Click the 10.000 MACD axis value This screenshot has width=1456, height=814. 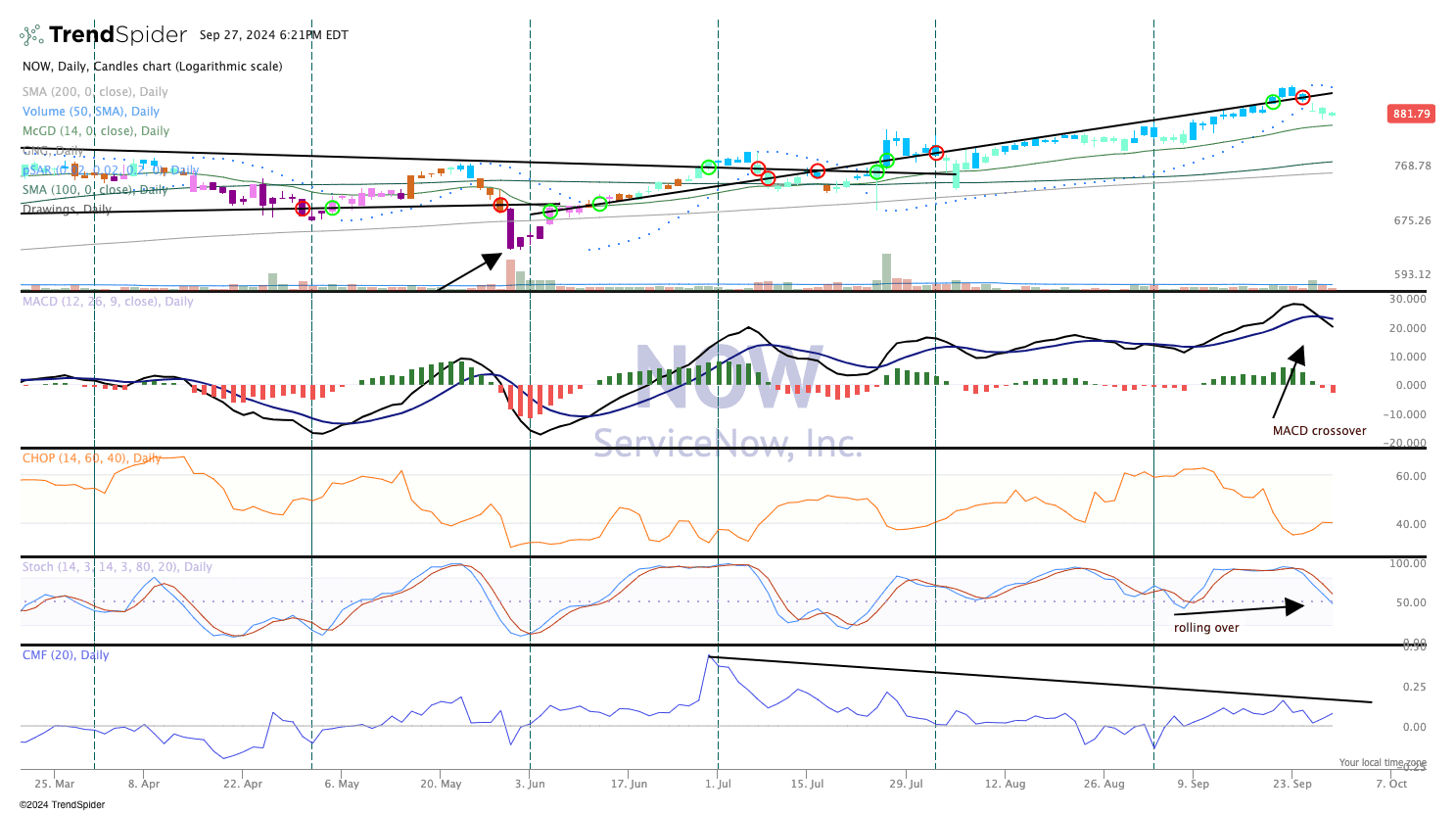[x=1408, y=357]
